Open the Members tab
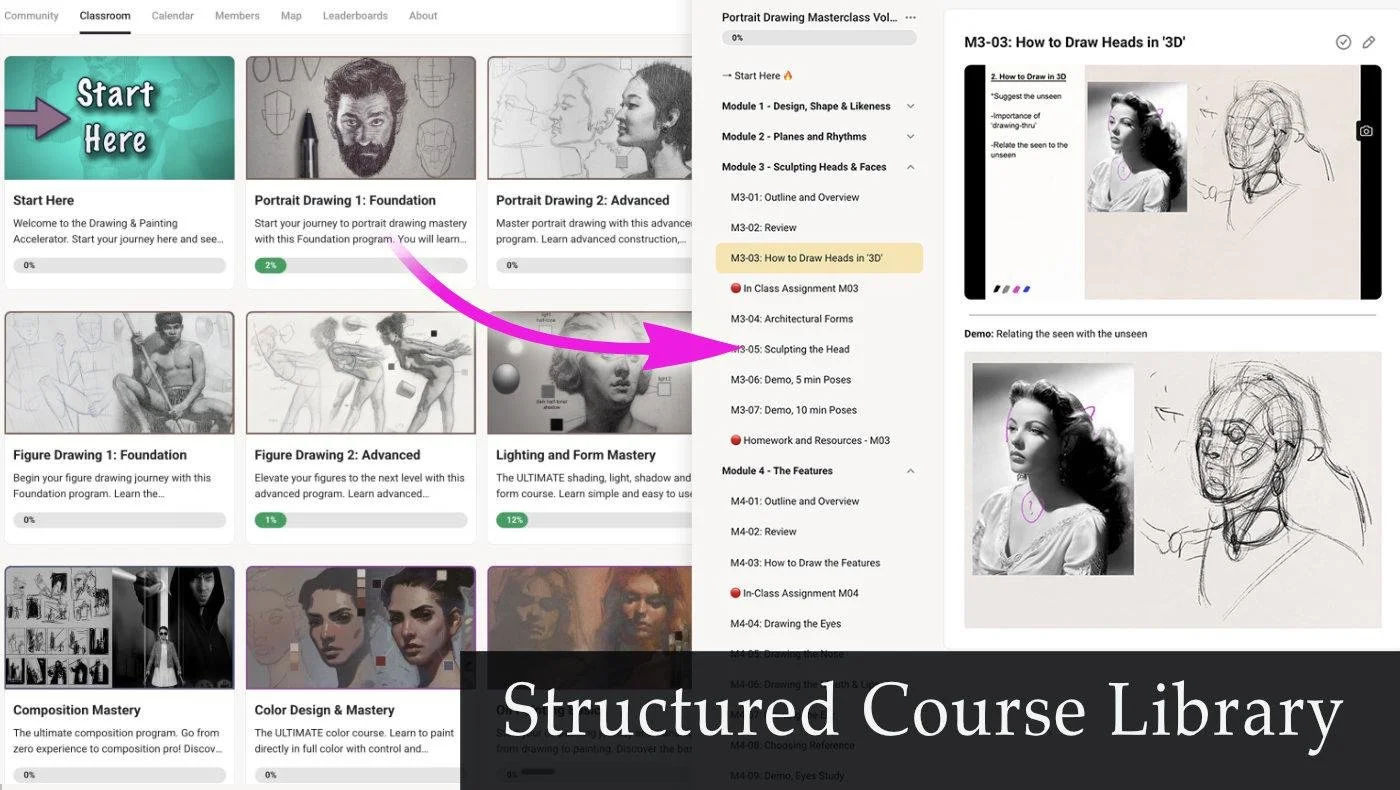The height and width of the screenshot is (790, 1400). [x=237, y=16]
